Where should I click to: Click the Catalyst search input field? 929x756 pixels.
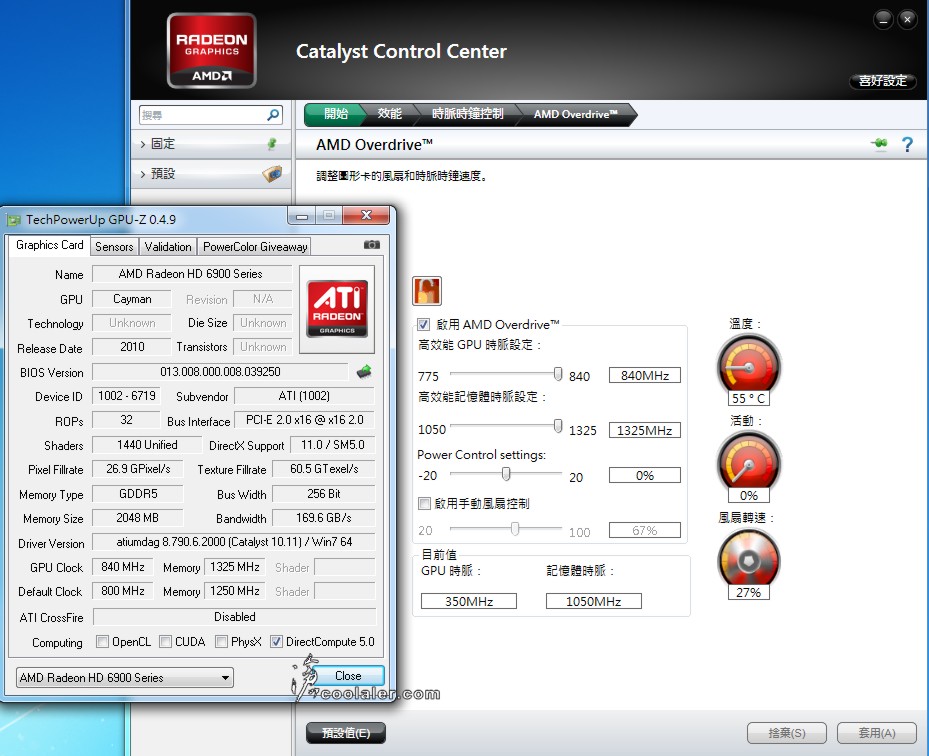click(x=203, y=115)
